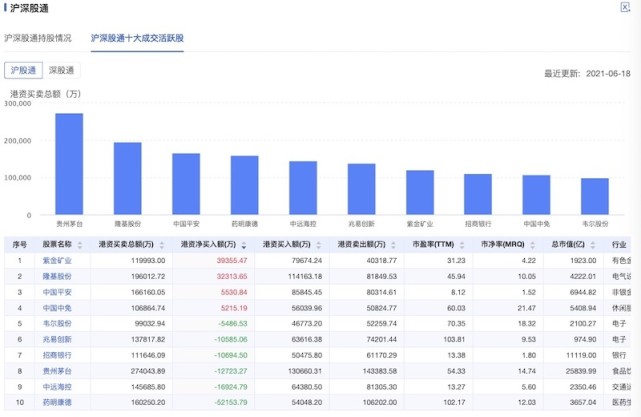Open the 沪深股通十大成交活跃股 tab
The image size is (641, 417).
coord(137,38)
